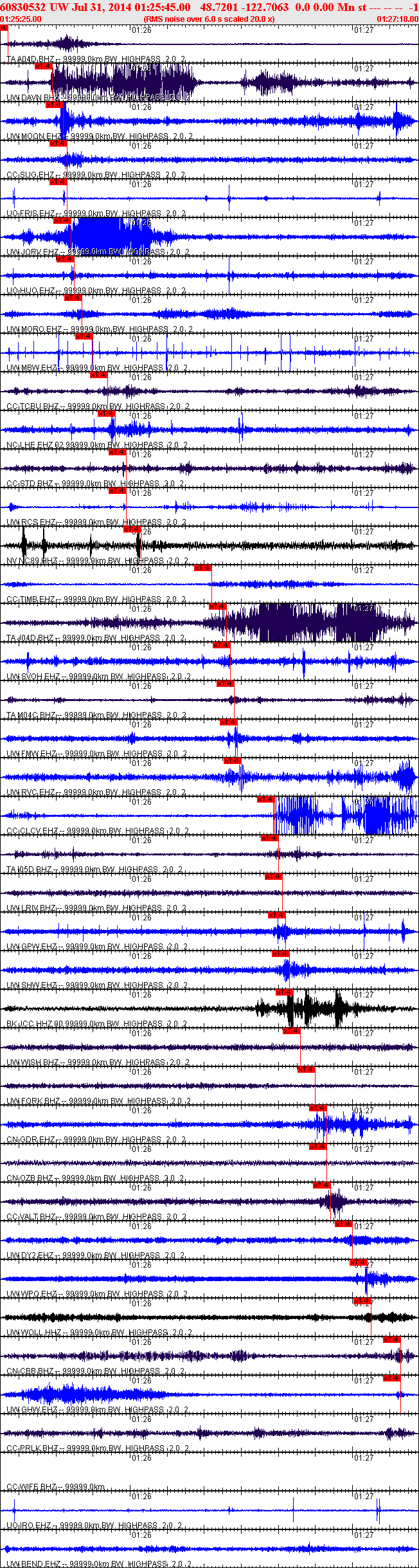Click the UW.GPW.EHZ station label

tap(32, 947)
